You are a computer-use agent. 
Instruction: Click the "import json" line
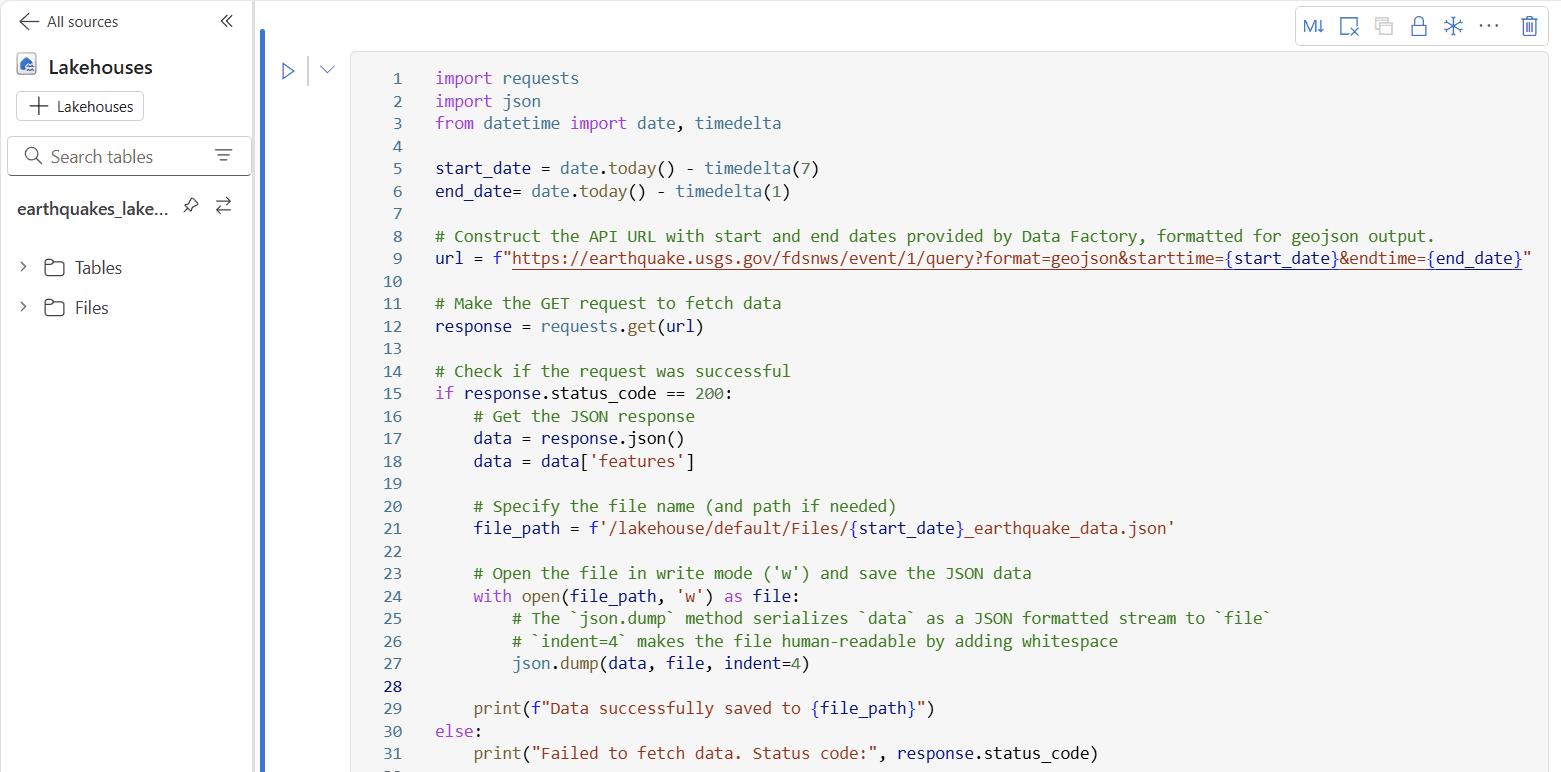tap(488, 101)
